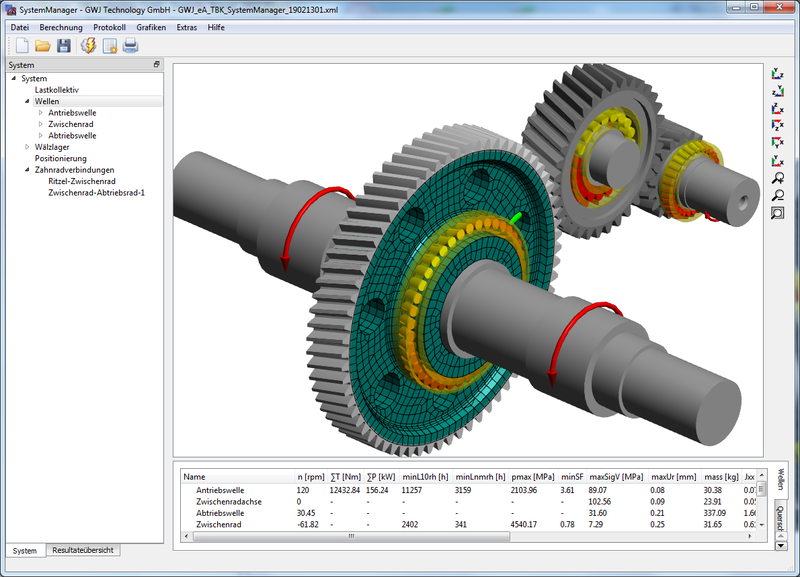Save the project using the floppy icon
The image size is (800, 577).
[64, 46]
